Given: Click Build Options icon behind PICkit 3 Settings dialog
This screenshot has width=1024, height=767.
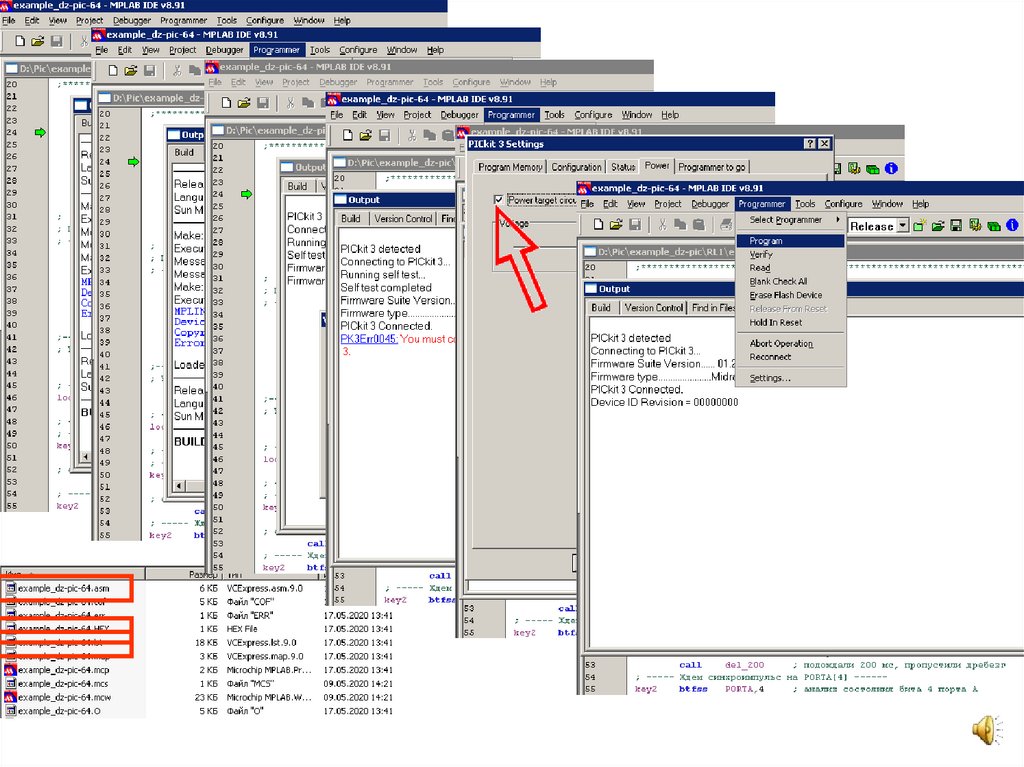Looking at the screenshot, I should (x=854, y=169).
